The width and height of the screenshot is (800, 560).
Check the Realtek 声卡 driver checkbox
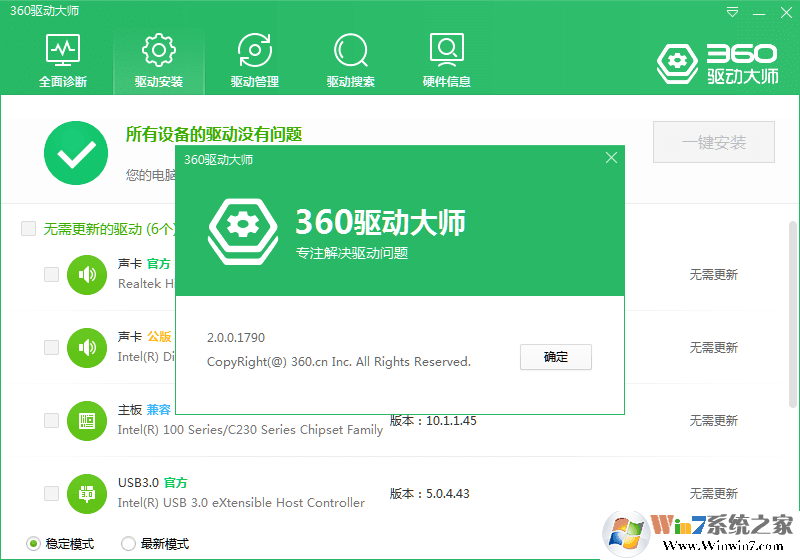tap(51, 274)
